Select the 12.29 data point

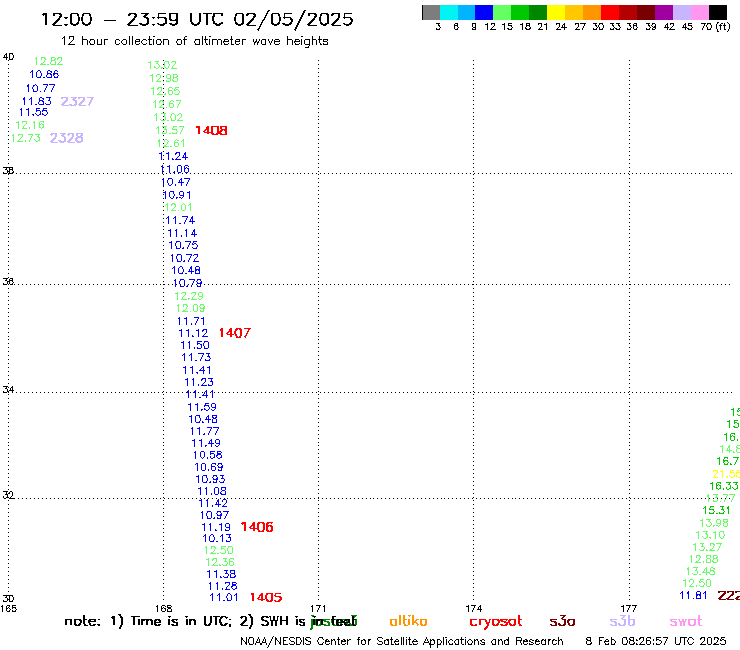[189, 296]
